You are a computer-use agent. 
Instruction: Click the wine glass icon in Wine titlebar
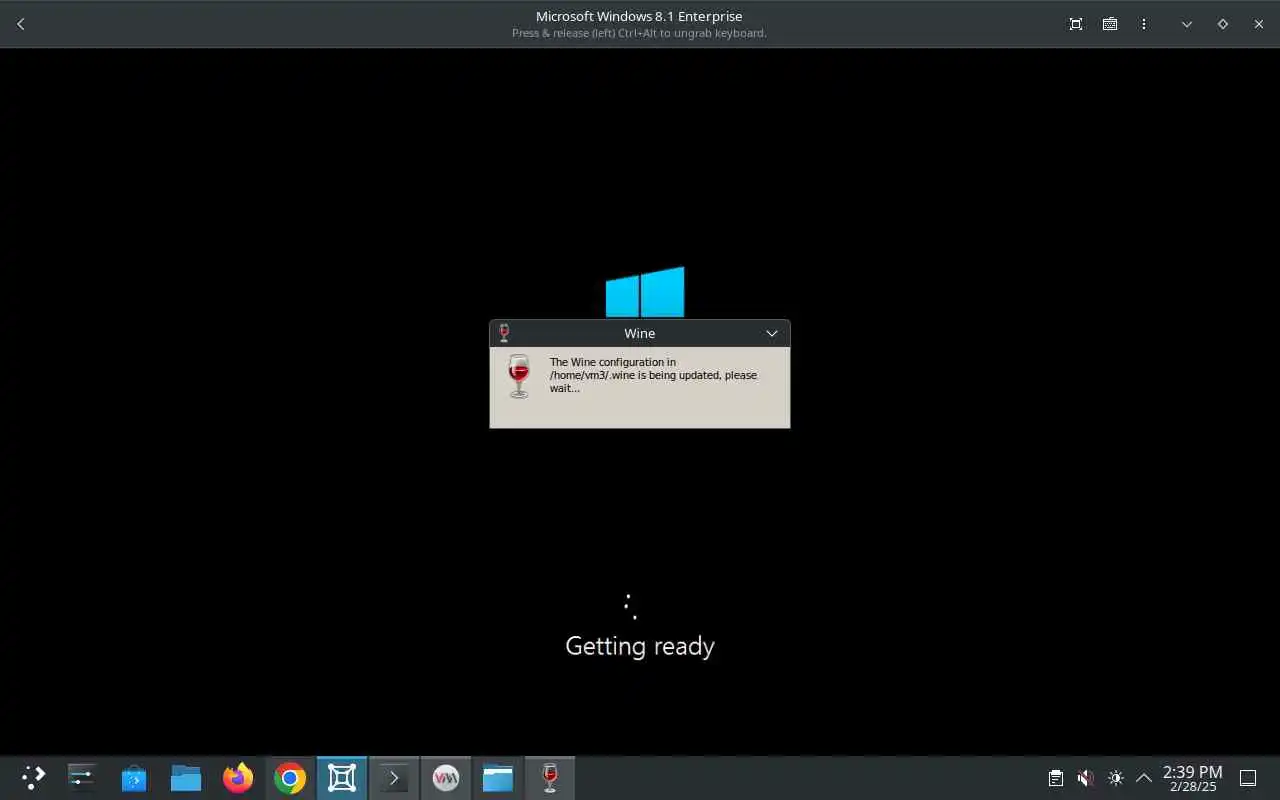point(504,333)
